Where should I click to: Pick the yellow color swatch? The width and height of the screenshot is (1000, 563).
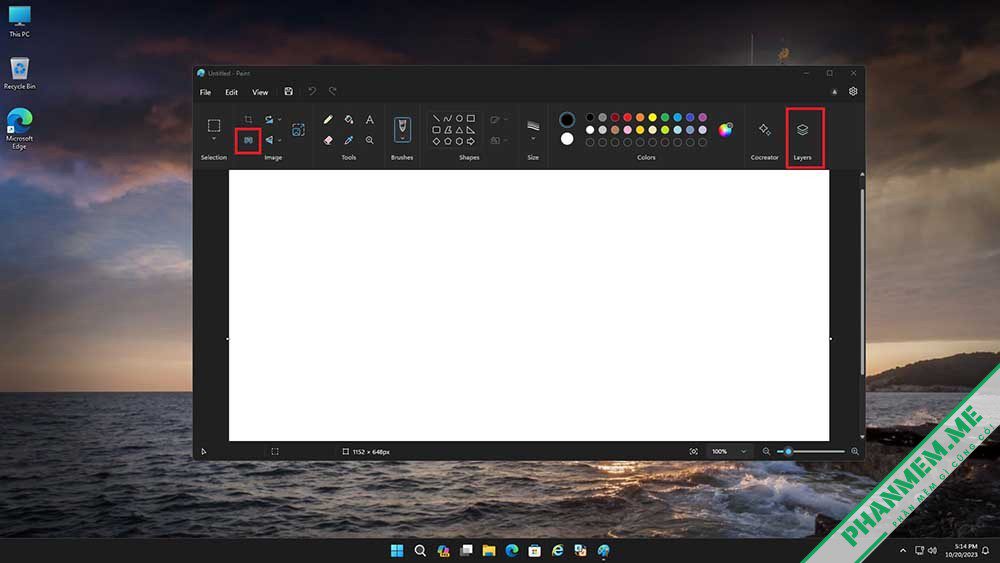[x=652, y=117]
